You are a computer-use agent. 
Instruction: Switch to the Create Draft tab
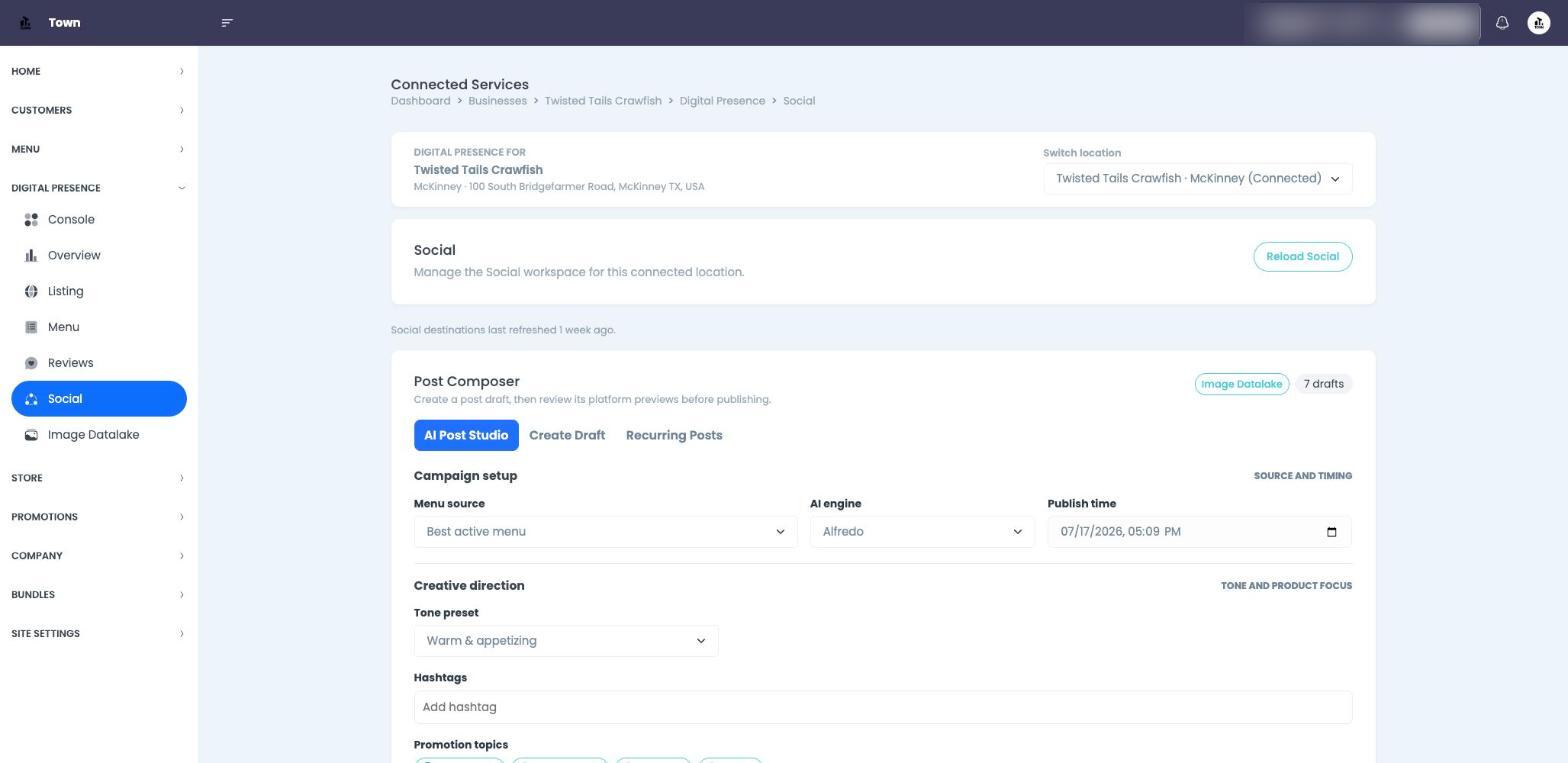pyautogui.click(x=567, y=436)
